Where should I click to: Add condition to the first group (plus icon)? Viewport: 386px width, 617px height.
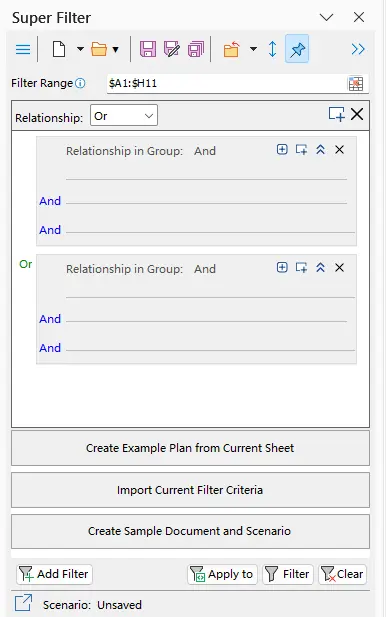click(282, 150)
